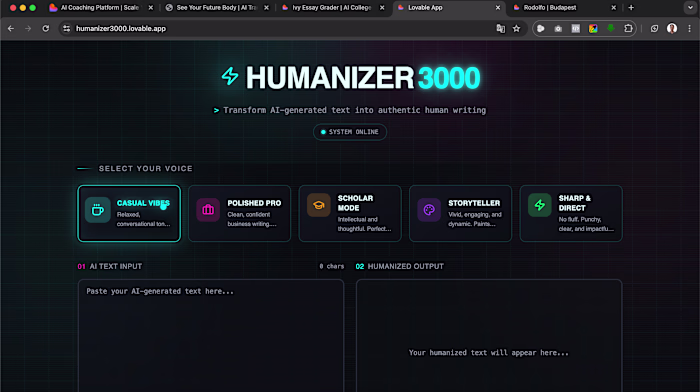Click the coffee cup icon on Casual Vibes
700x392 pixels.
[97, 209]
